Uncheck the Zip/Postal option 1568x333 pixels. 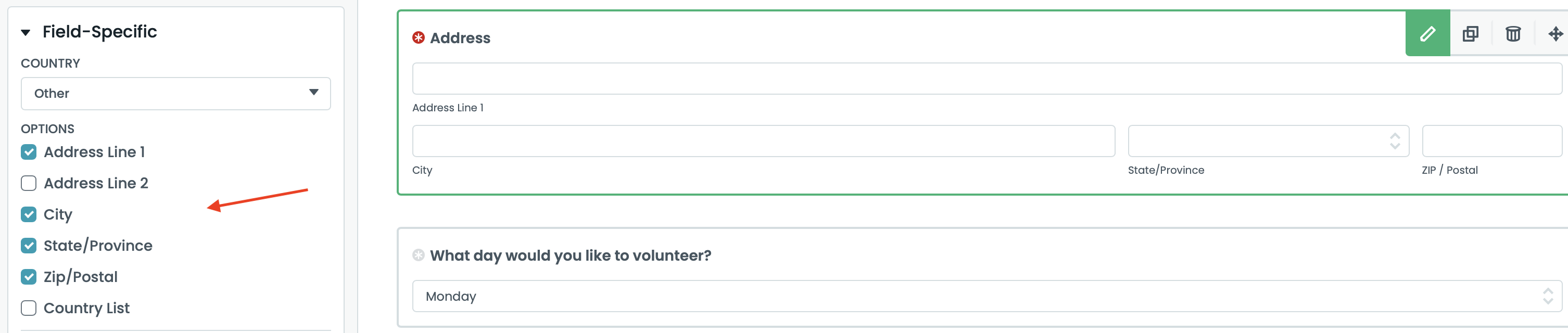[x=29, y=277]
